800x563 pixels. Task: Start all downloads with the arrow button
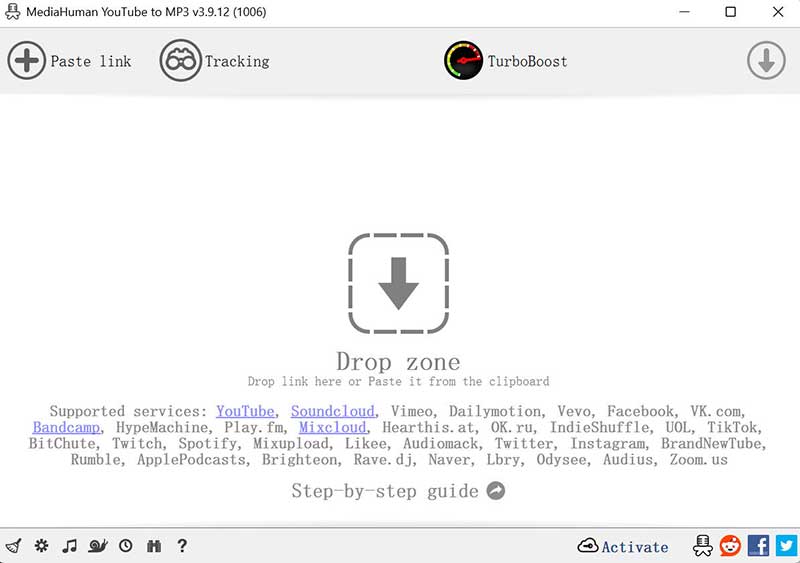pyautogui.click(x=766, y=61)
